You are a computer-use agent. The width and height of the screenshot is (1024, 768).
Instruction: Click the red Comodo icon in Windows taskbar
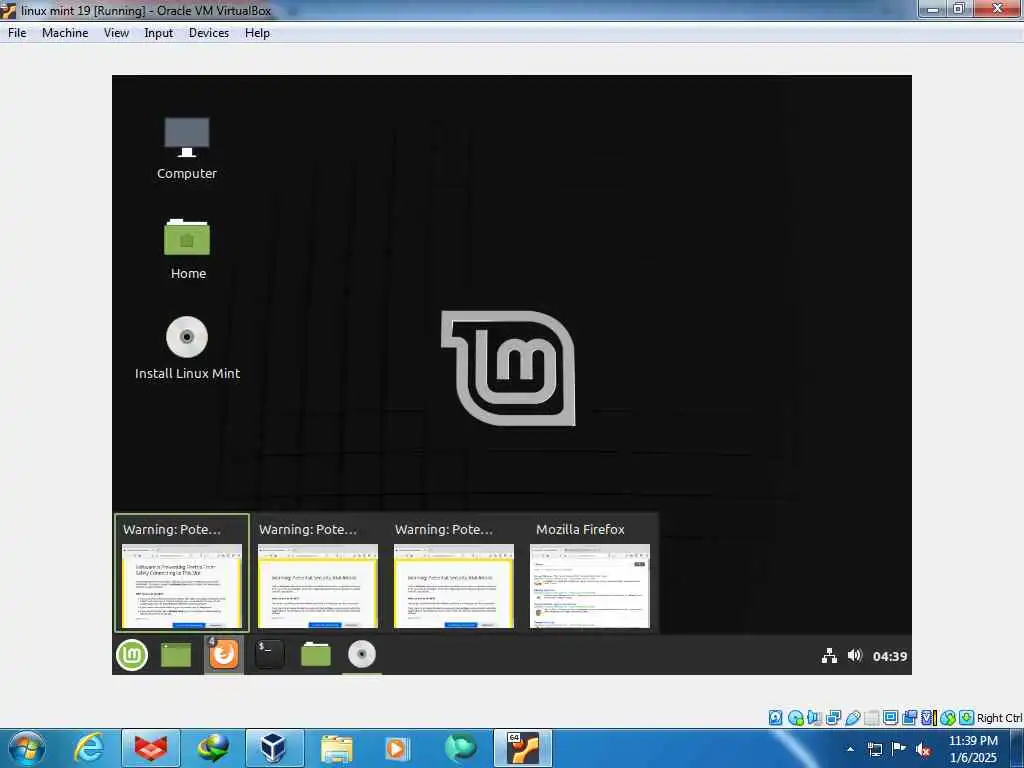151,748
